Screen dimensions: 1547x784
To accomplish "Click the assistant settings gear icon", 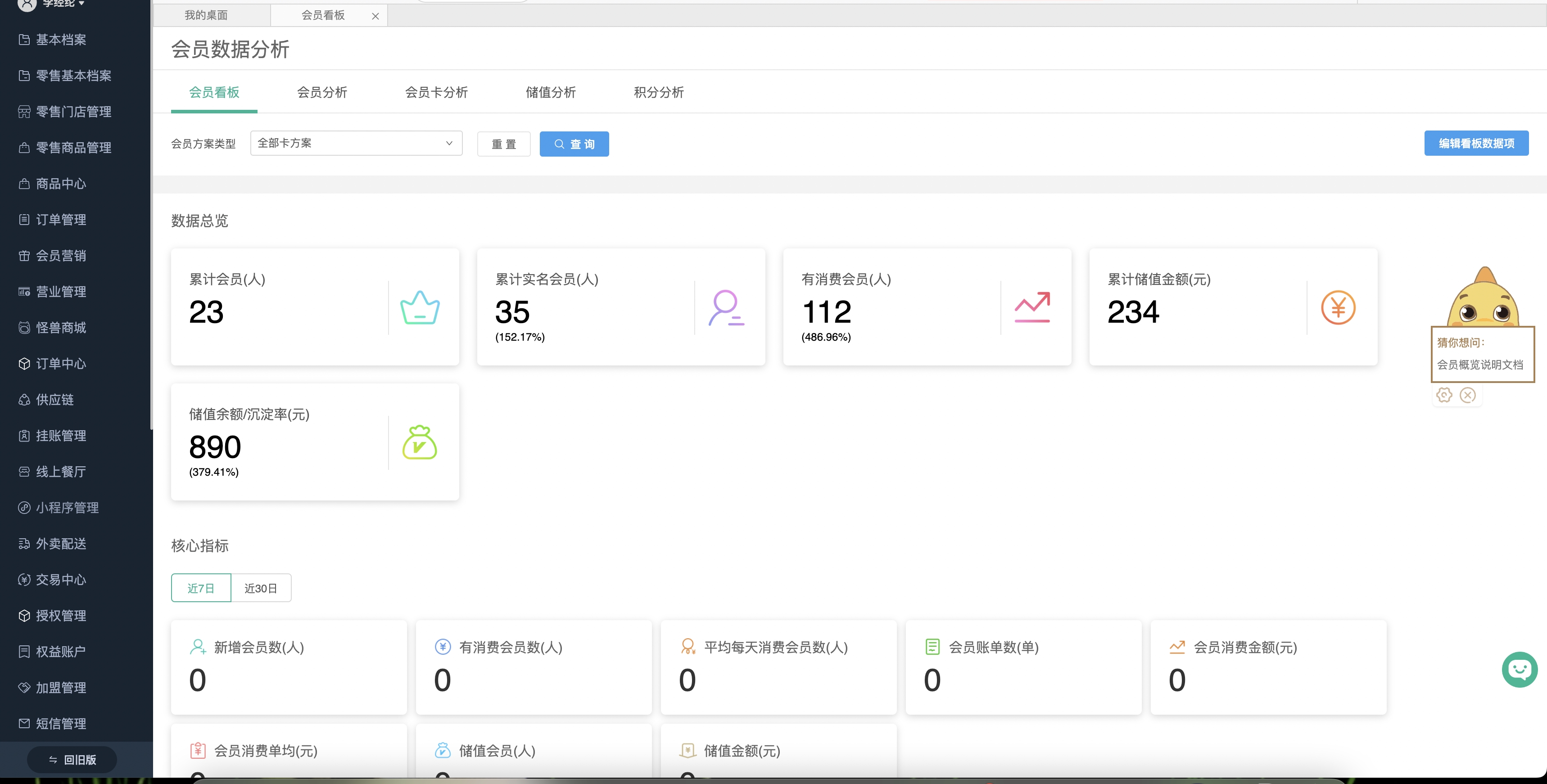I will point(1444,395).
